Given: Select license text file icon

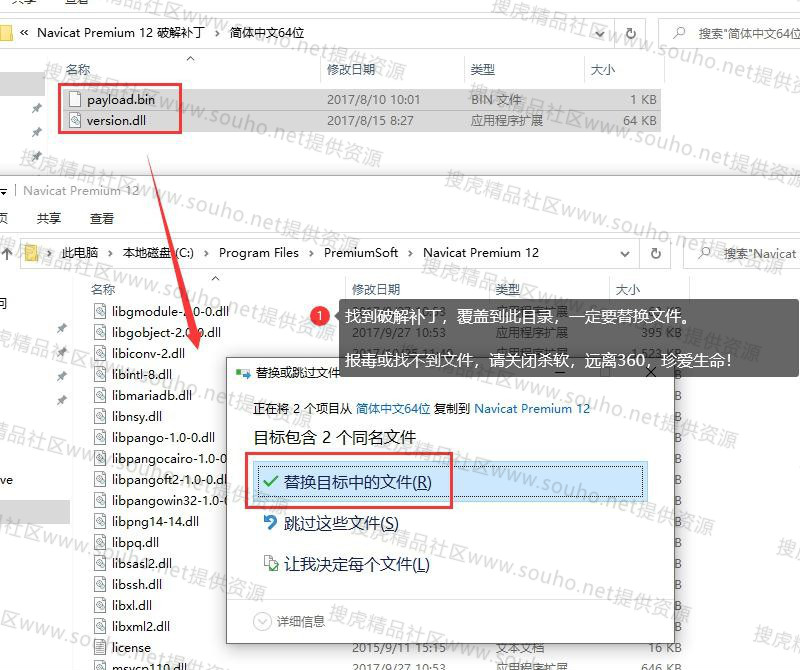Looking at the screenshot, I should coord(101,647).
